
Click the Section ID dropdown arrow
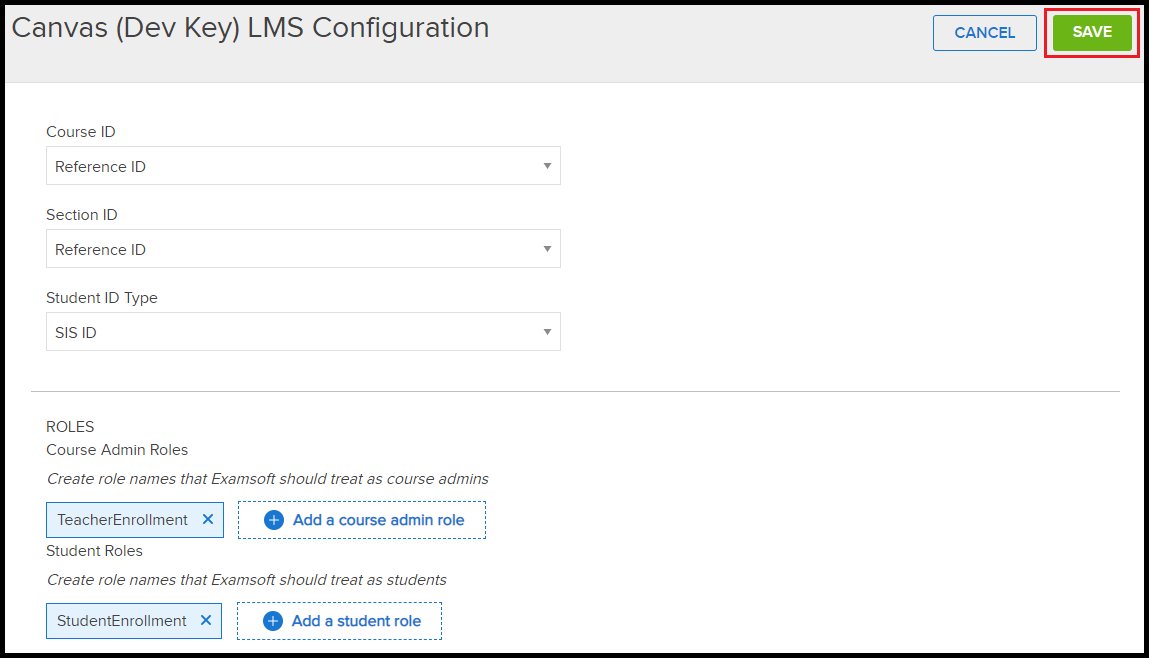pyautogui.click(x=548, y=248)
